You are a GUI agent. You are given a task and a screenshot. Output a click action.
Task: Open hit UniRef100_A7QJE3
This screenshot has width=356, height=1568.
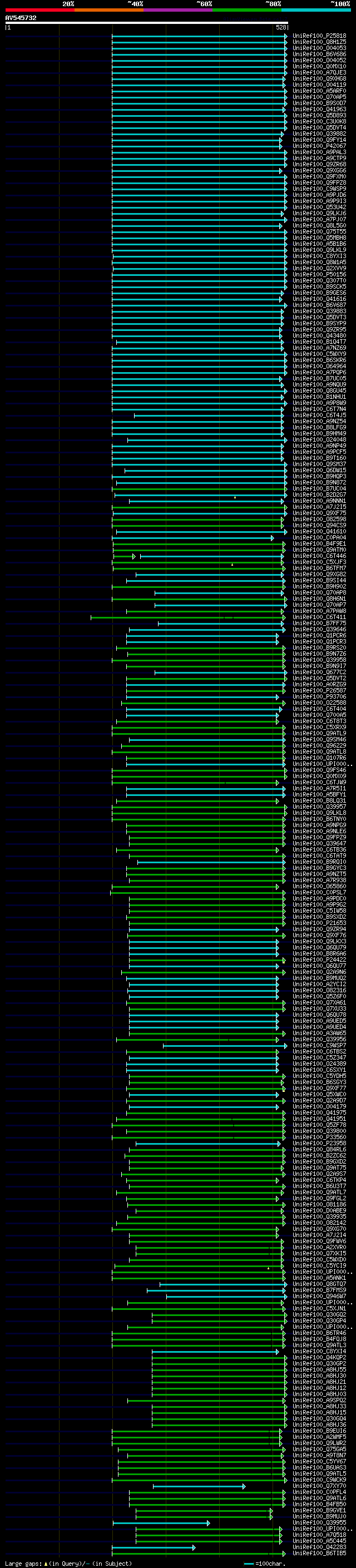(x=319, y=72)
